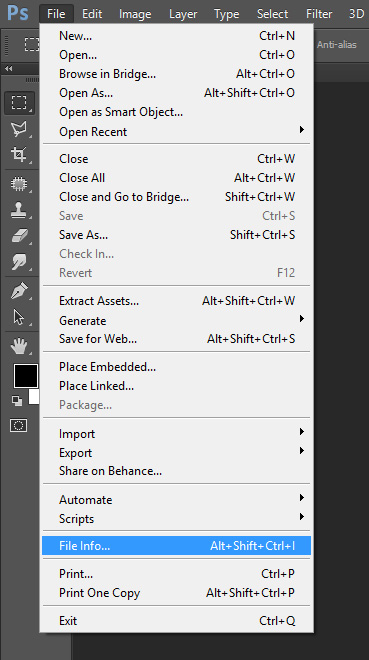The image size is (369, 660).
Task: Click the marquee preset icon in options bar
Action: tap(31, 44)
